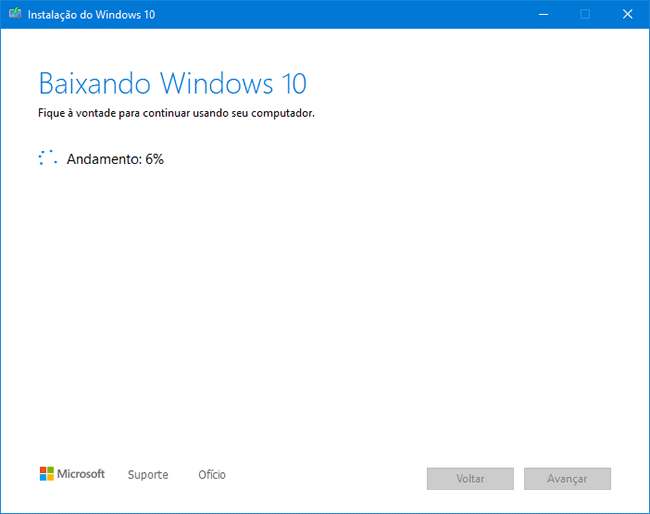Click the Microsoft four-color logo
This screenshot has width=650, height=514.
coord(46,474)
